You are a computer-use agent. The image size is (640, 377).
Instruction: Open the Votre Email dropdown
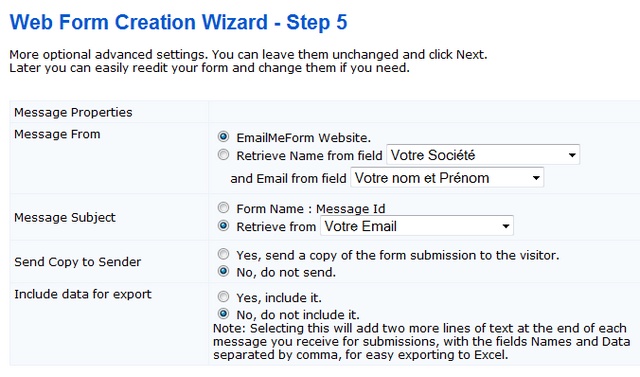[x=417, y=226]
